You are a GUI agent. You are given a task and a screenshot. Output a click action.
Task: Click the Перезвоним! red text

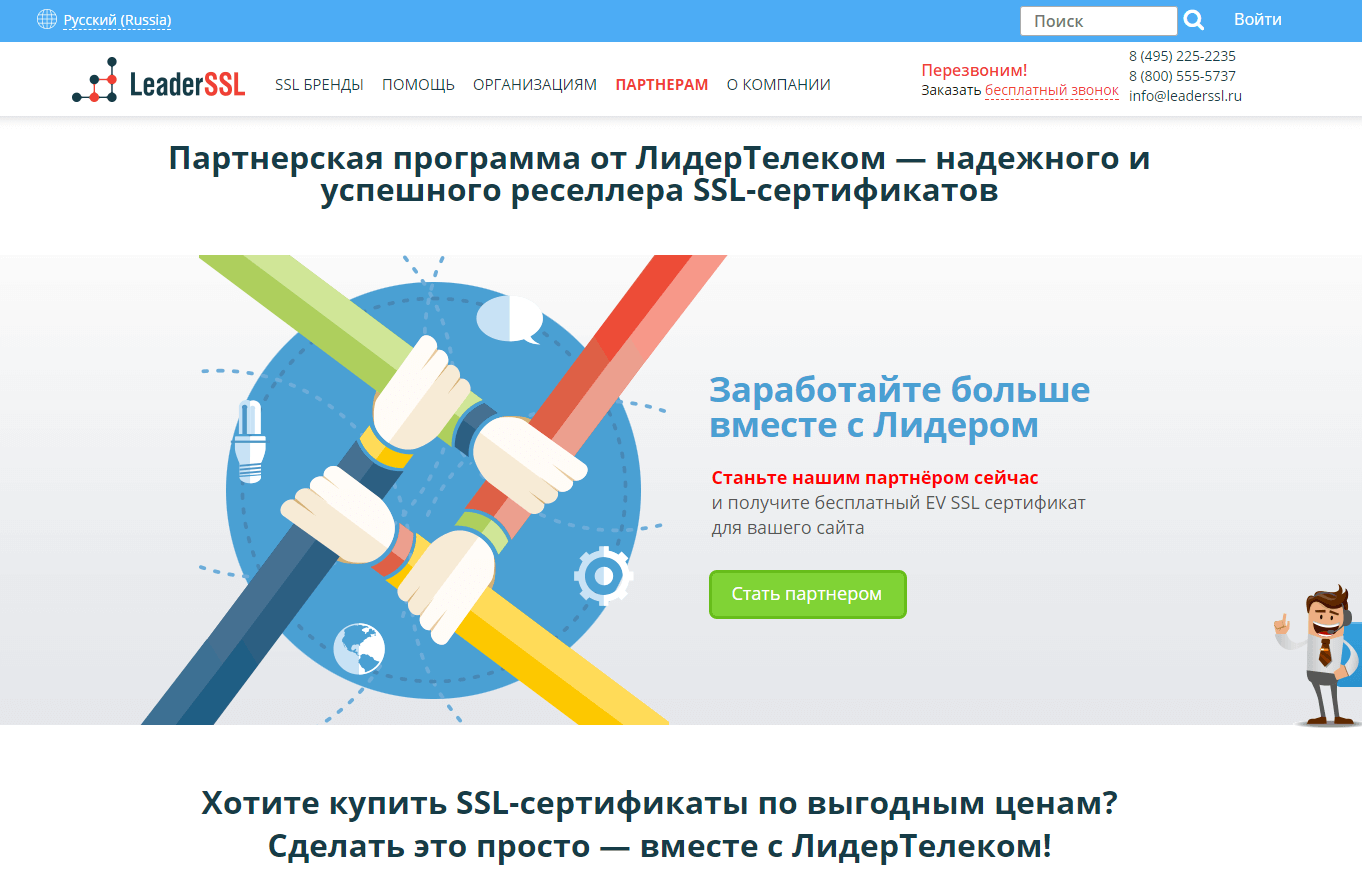click(x=974, y=70)
